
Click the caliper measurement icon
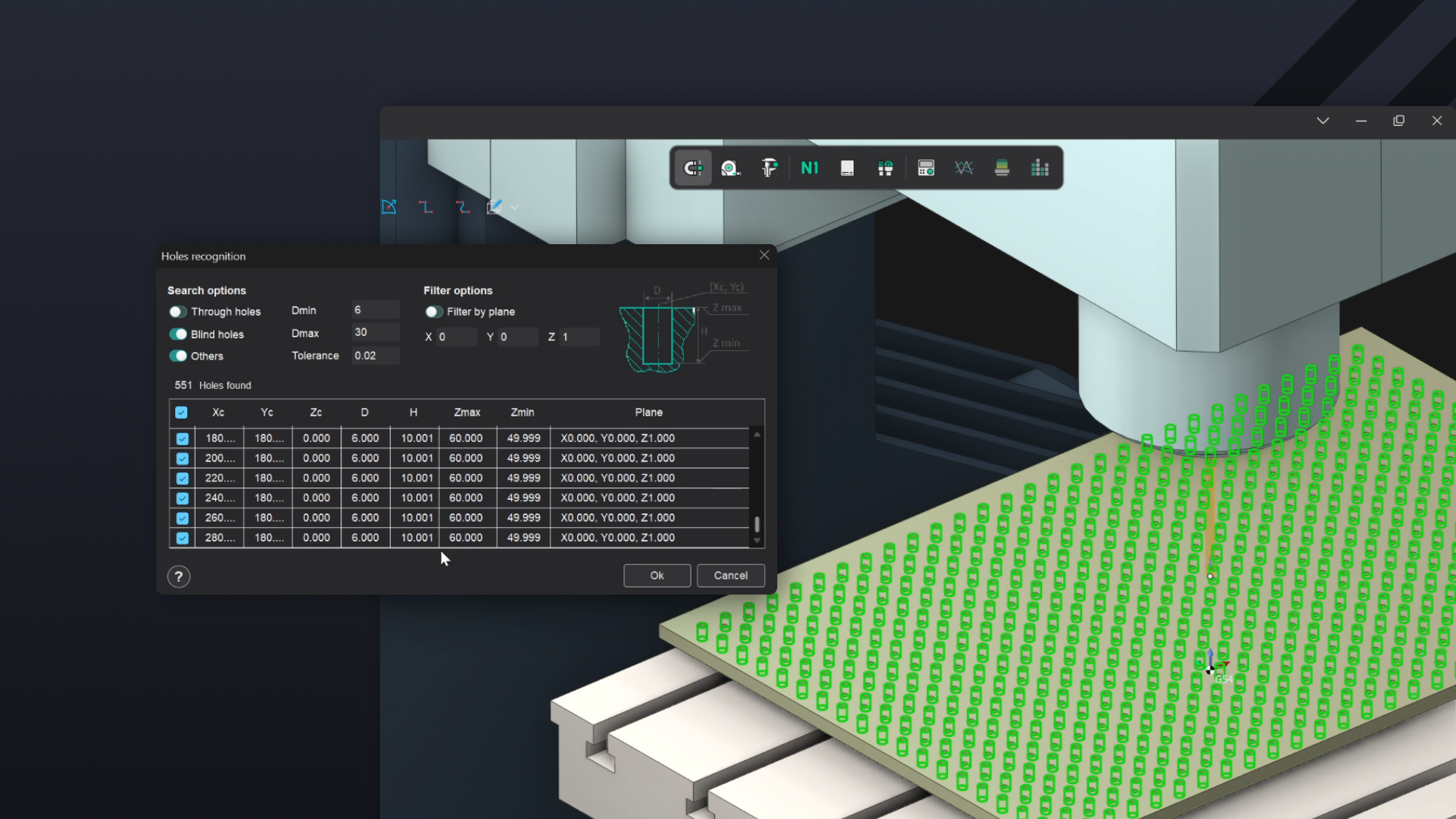click(x=769, y=168)
